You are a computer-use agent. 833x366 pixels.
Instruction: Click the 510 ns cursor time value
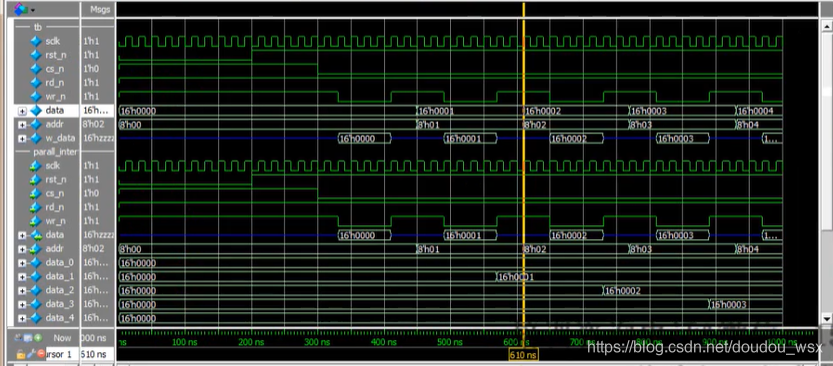[x=95, y=354]
